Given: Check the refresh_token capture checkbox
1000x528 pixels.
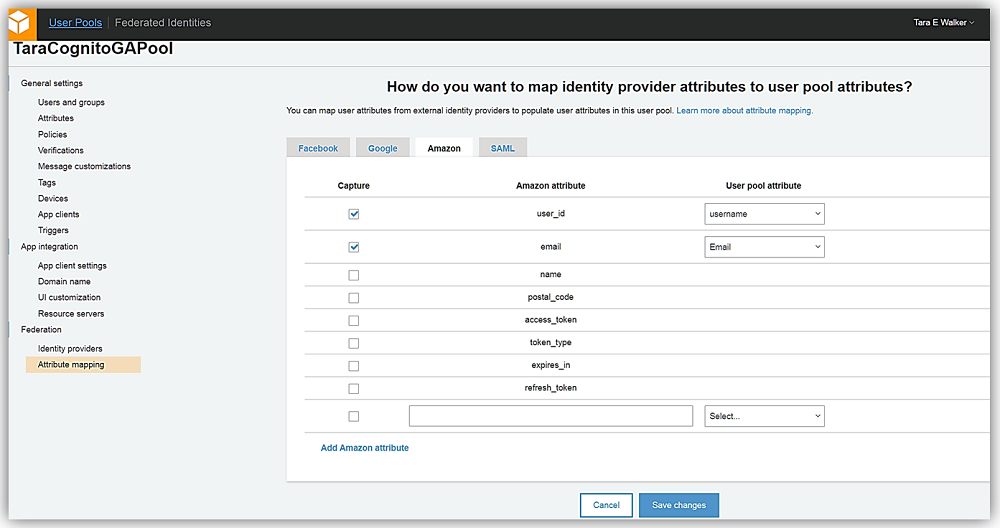Looking at the screenshot, I should pyautogui.click(x=354, y=388).
